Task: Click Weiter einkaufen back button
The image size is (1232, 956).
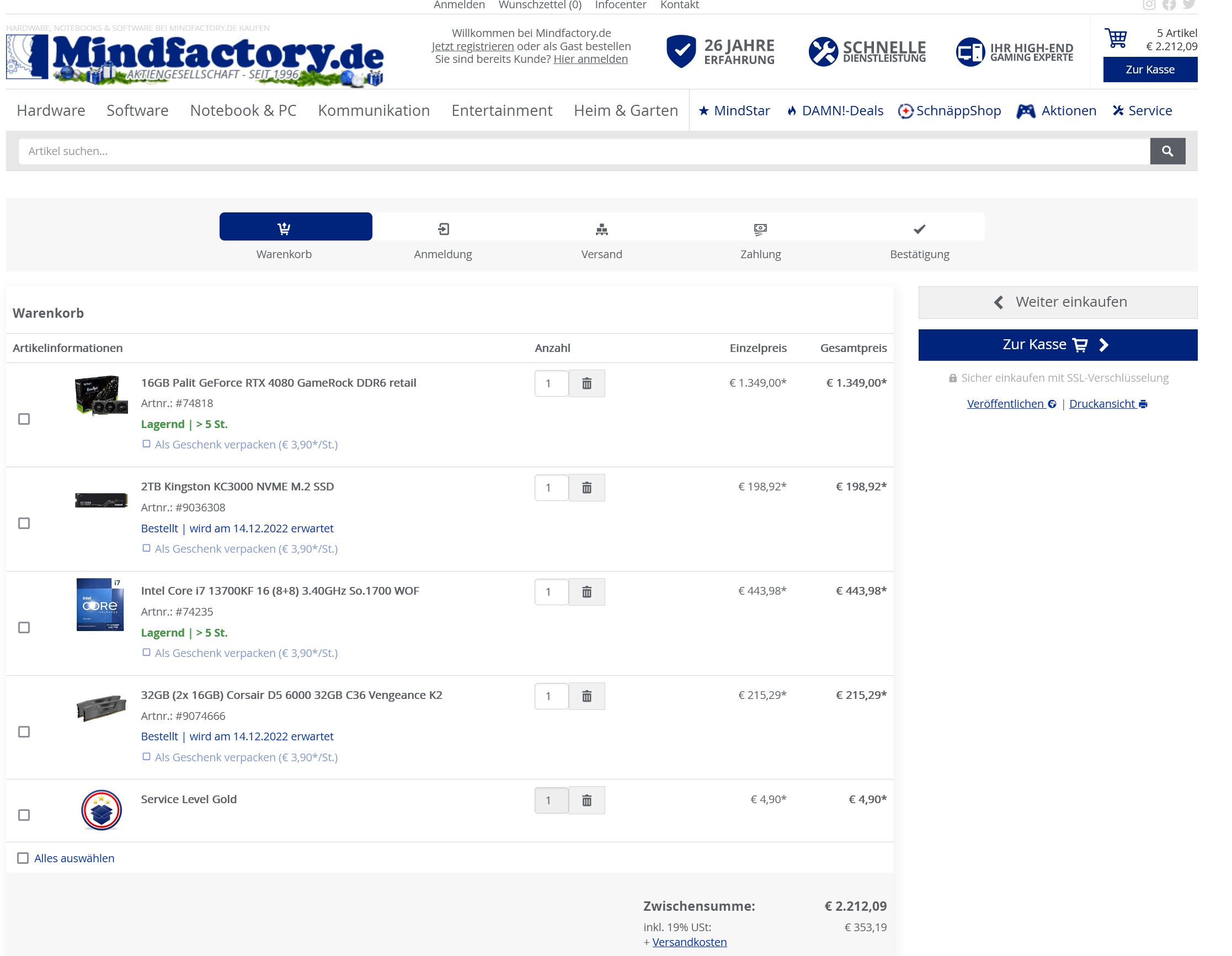Action: 1057,302
